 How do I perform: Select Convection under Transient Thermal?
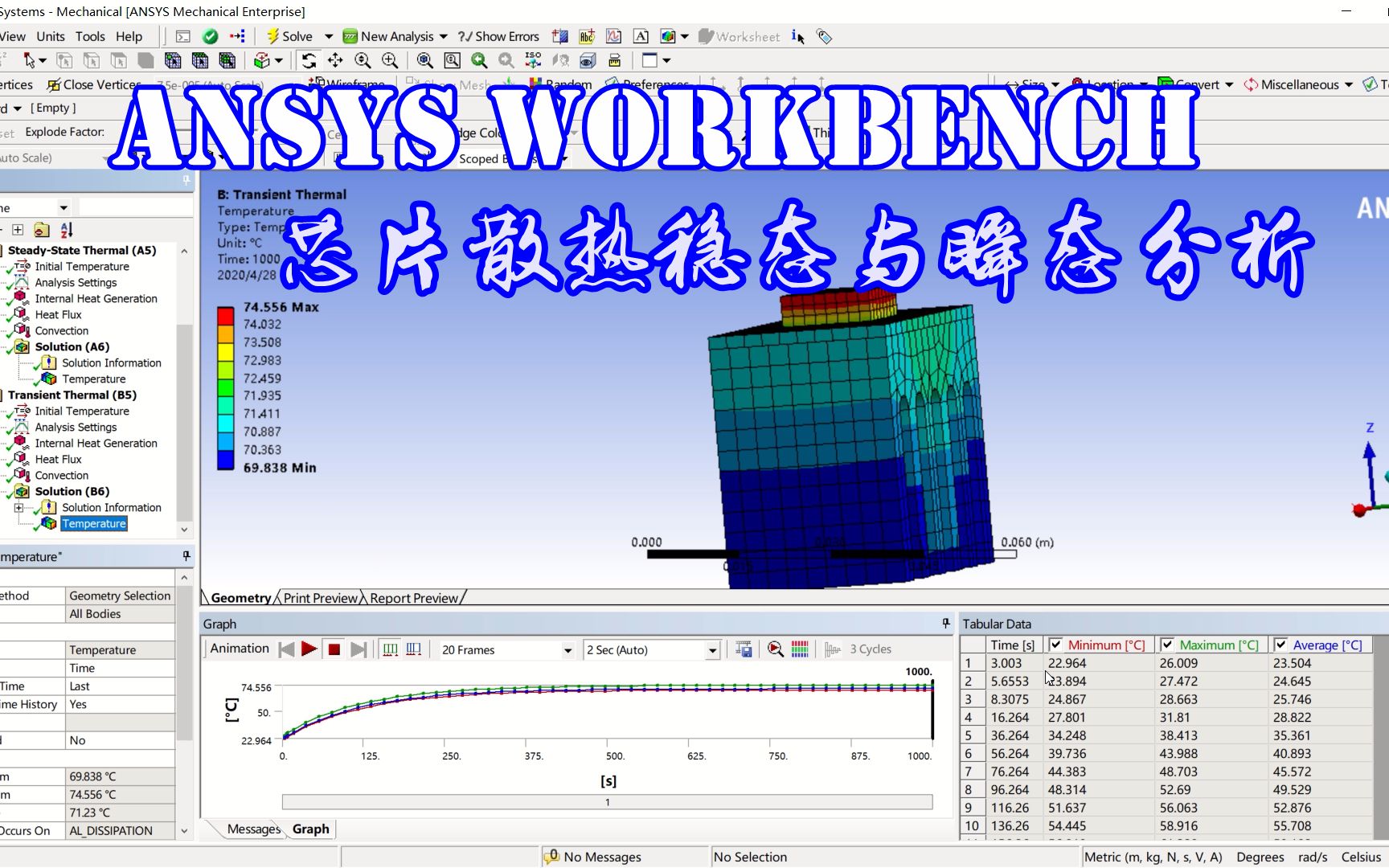click(x=62, y=475)
